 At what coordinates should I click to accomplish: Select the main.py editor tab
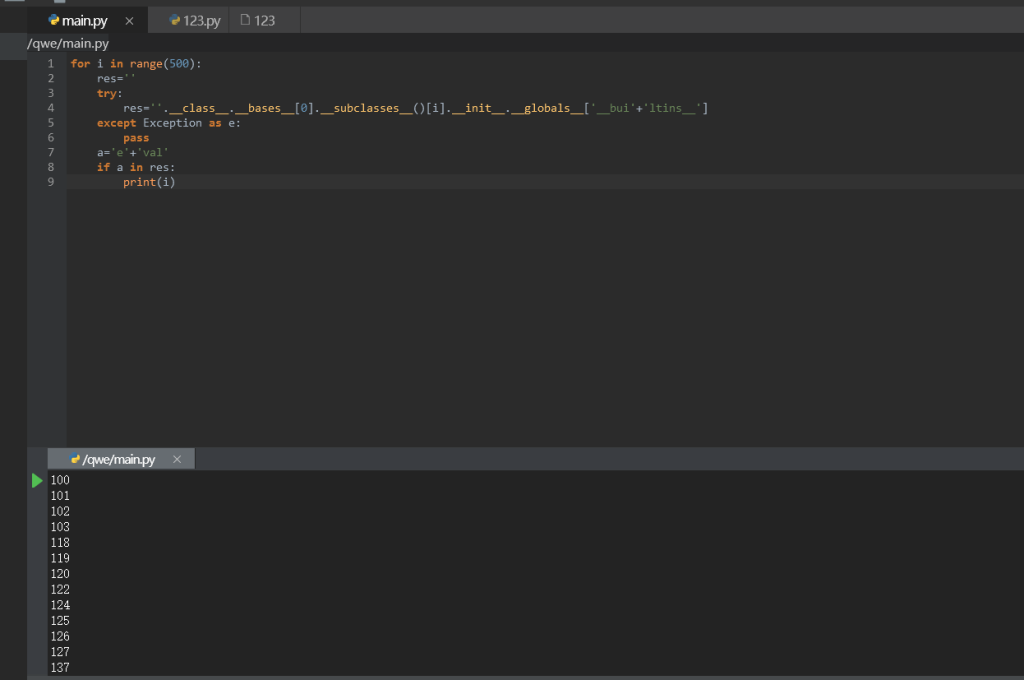point(85,21)
